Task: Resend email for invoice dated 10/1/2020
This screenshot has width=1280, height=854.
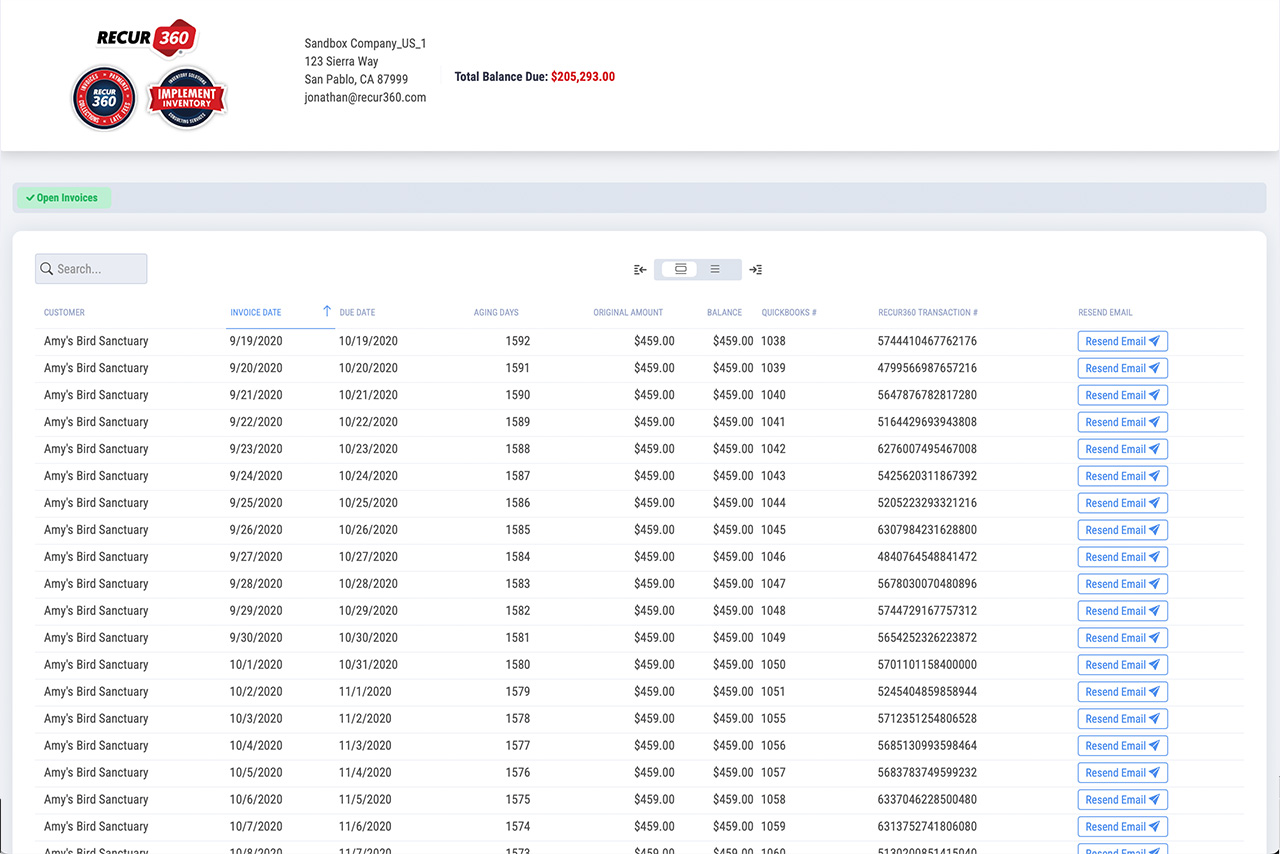Action: [x=1122, y=665]
